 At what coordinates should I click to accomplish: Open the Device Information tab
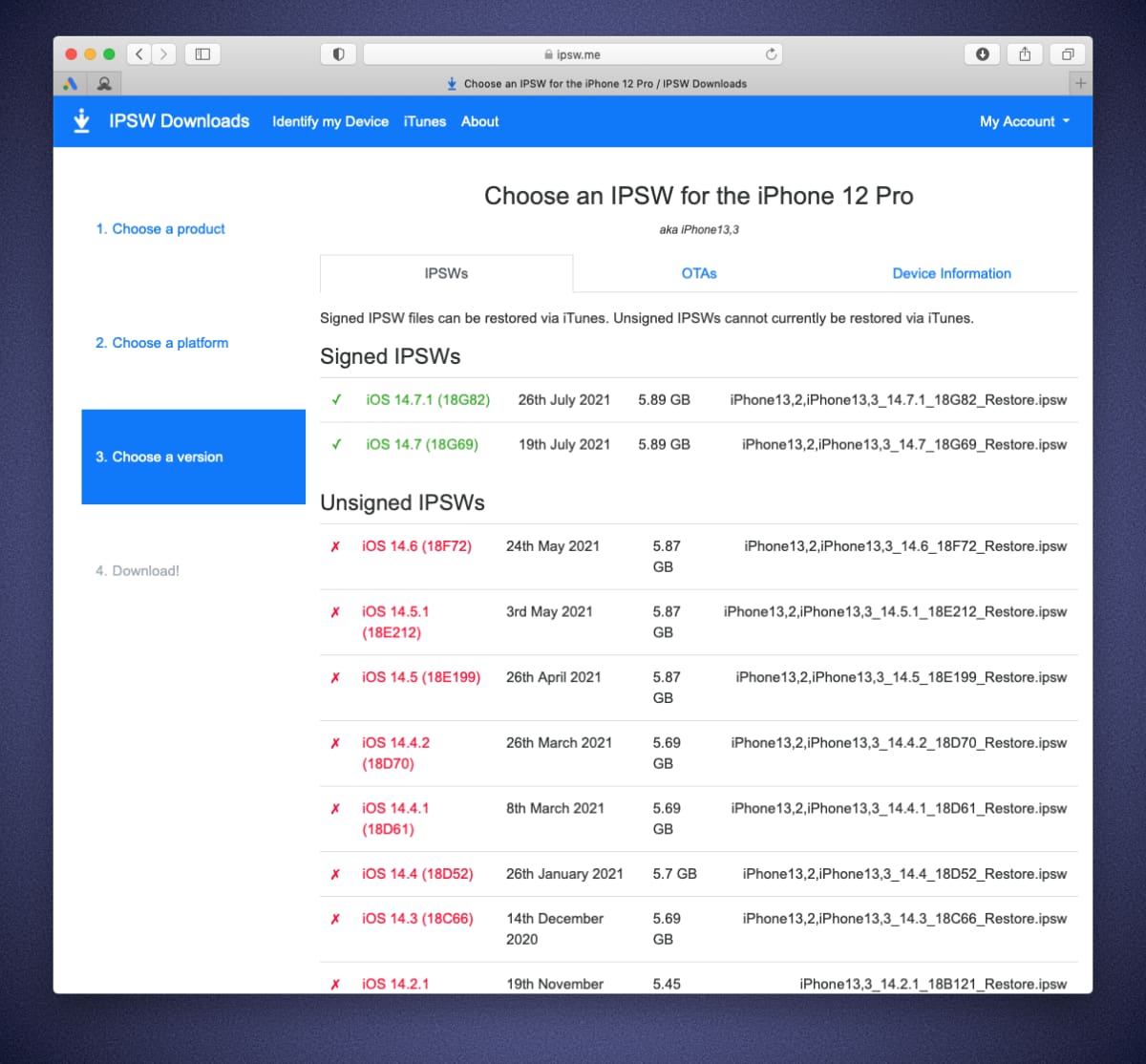(951, 273)
